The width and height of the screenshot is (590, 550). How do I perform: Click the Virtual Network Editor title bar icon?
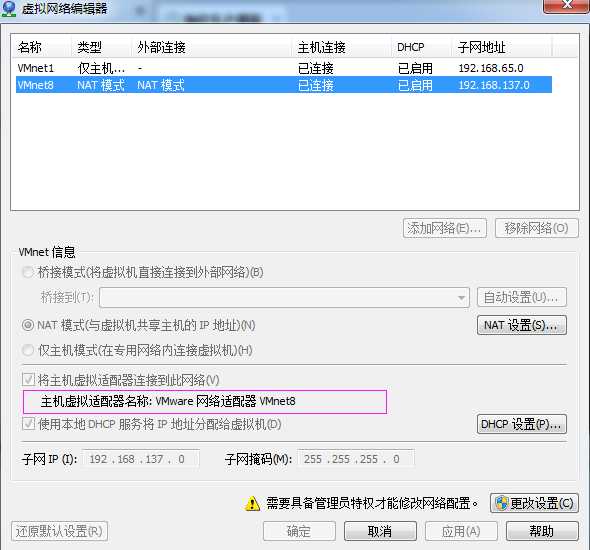9,9
